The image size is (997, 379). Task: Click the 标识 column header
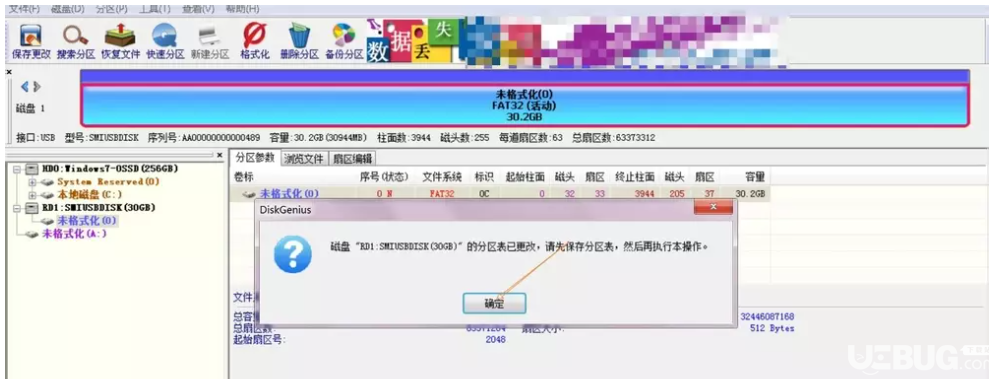coord(484,177)
